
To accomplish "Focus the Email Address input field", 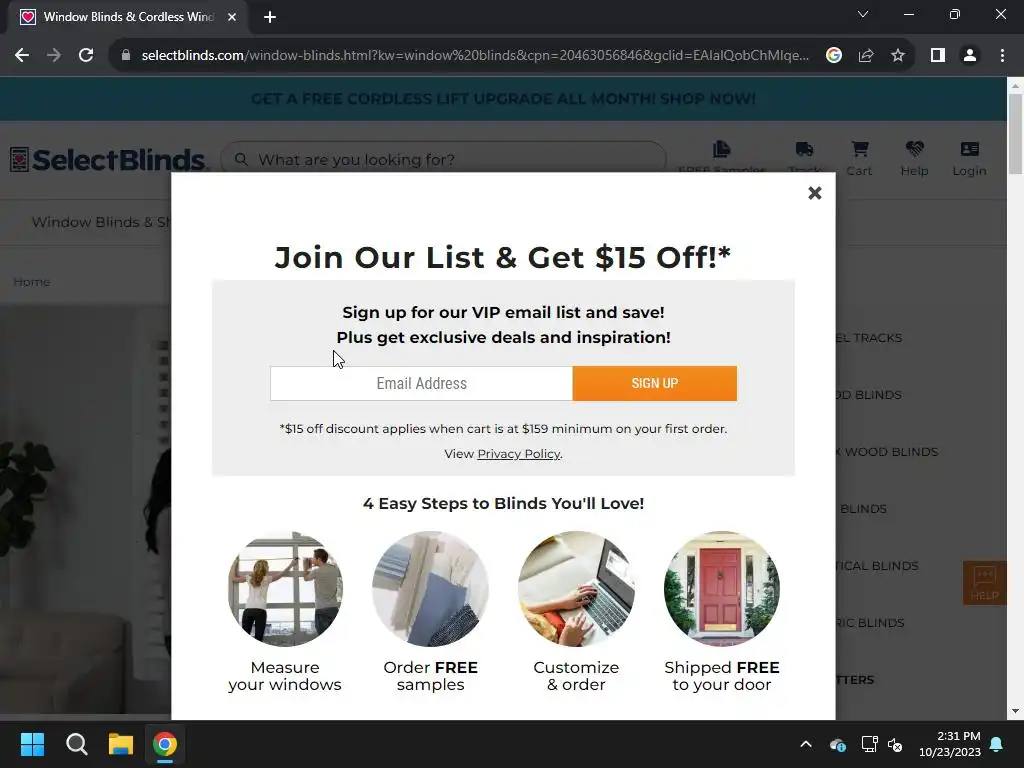I will pos(421,383).
